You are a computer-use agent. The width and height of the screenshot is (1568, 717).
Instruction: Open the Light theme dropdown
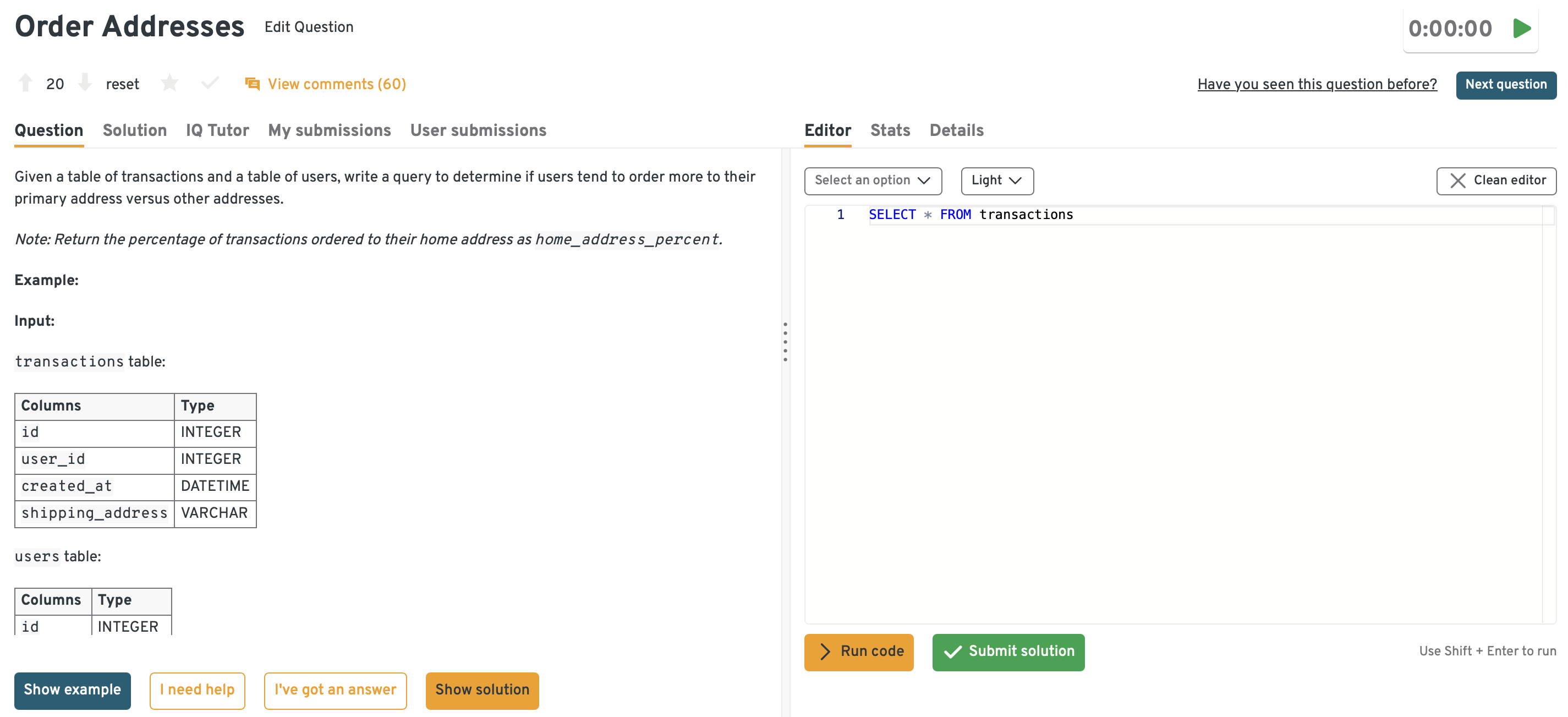pos(996,181)
